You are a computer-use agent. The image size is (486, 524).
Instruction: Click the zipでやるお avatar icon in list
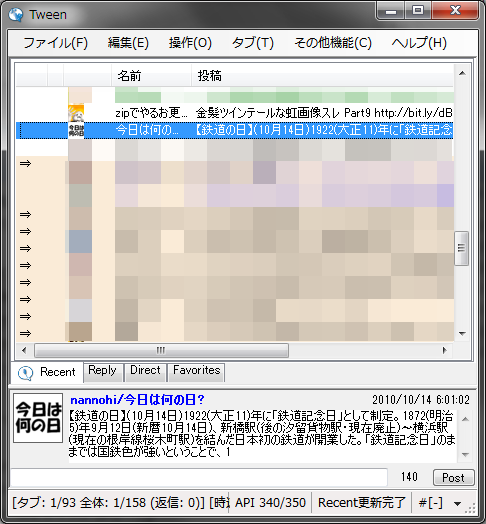tap(76, 113)
